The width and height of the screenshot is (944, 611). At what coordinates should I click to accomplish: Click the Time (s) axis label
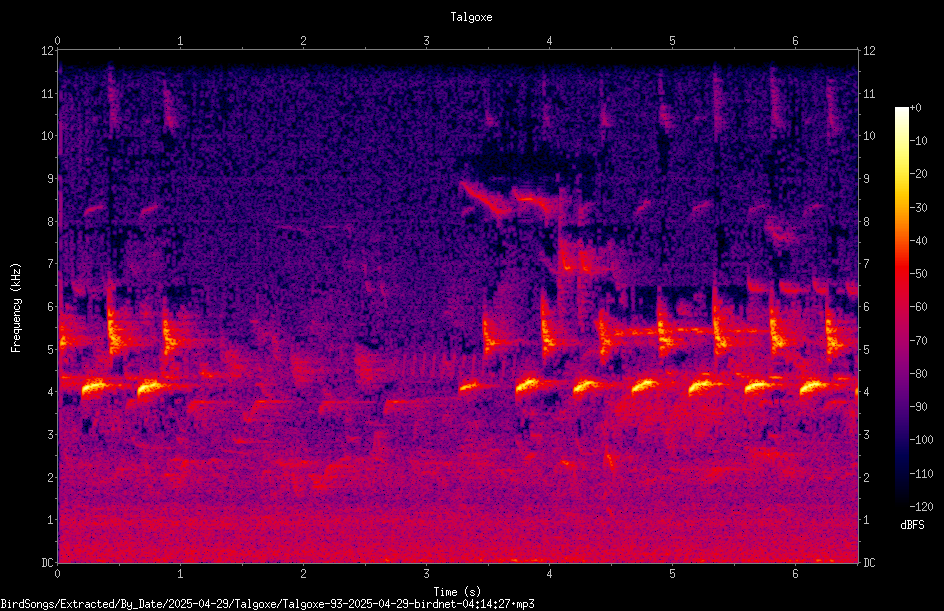[457, 592]
